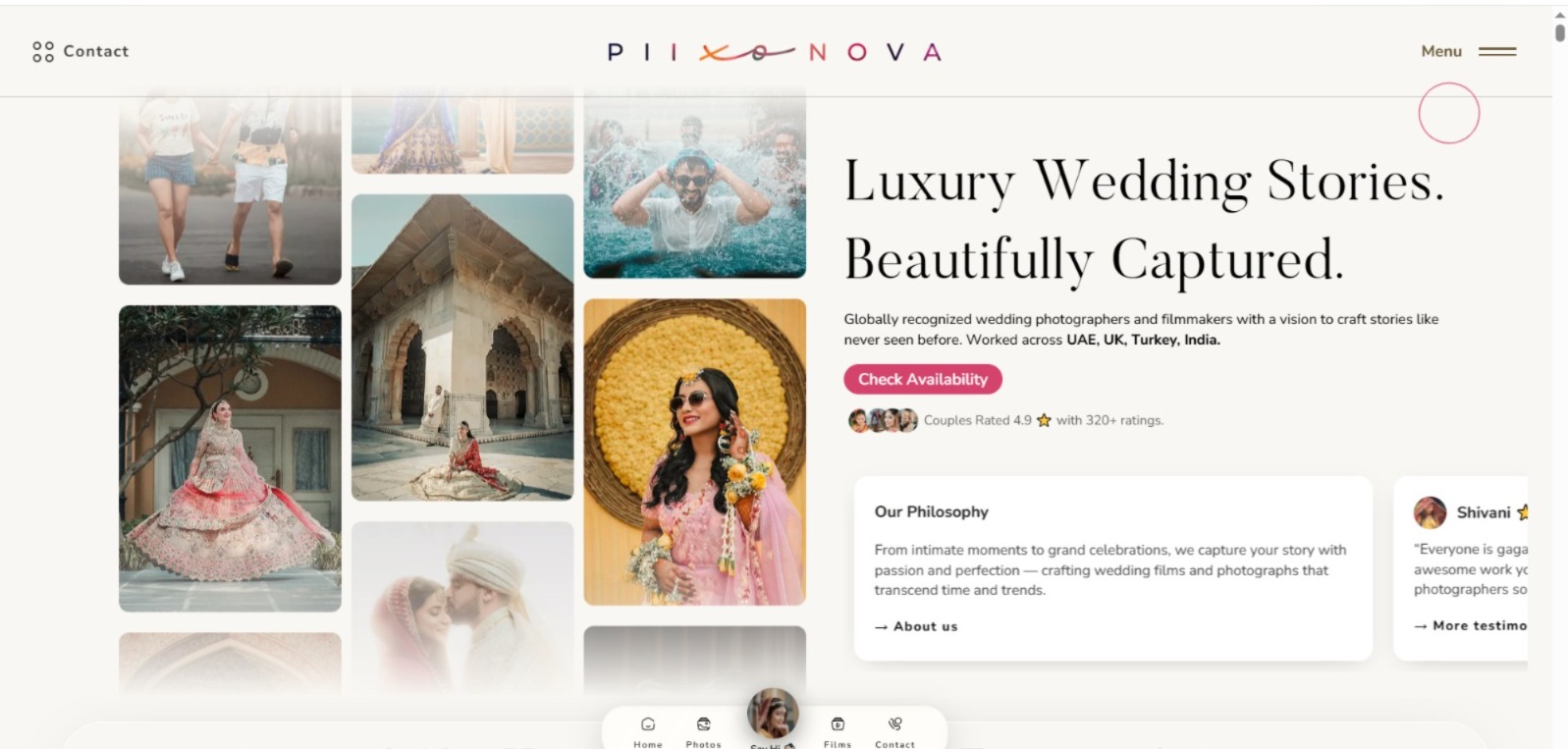This screenshot has height=749, width=1568.
Task: Open the More testimonials link
Action: tap(1470, 625)
